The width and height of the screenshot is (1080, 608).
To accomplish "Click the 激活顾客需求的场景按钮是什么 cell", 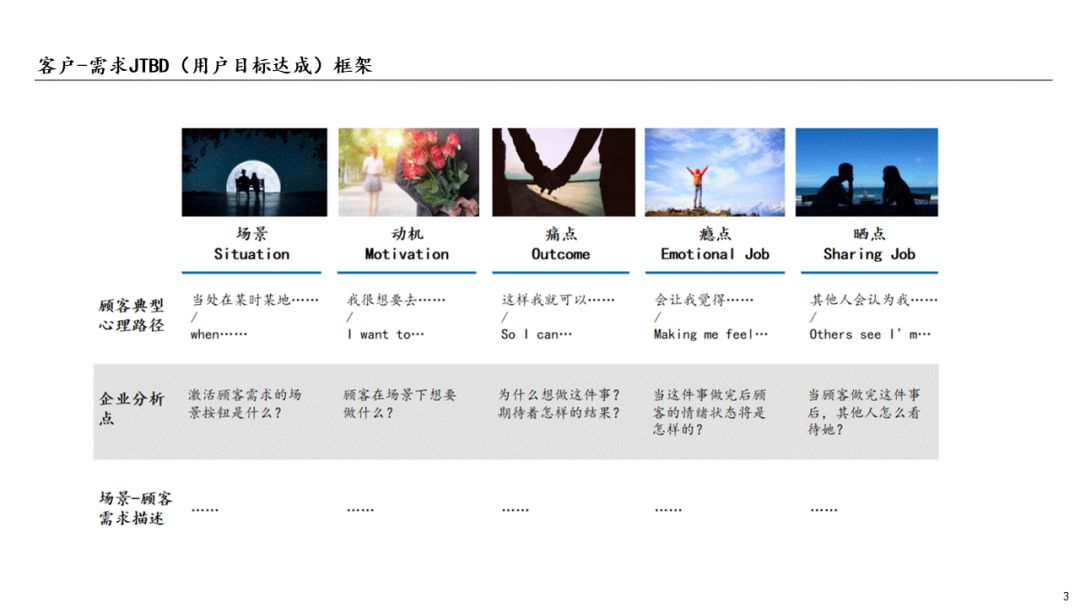I will [x=245, y=403].
